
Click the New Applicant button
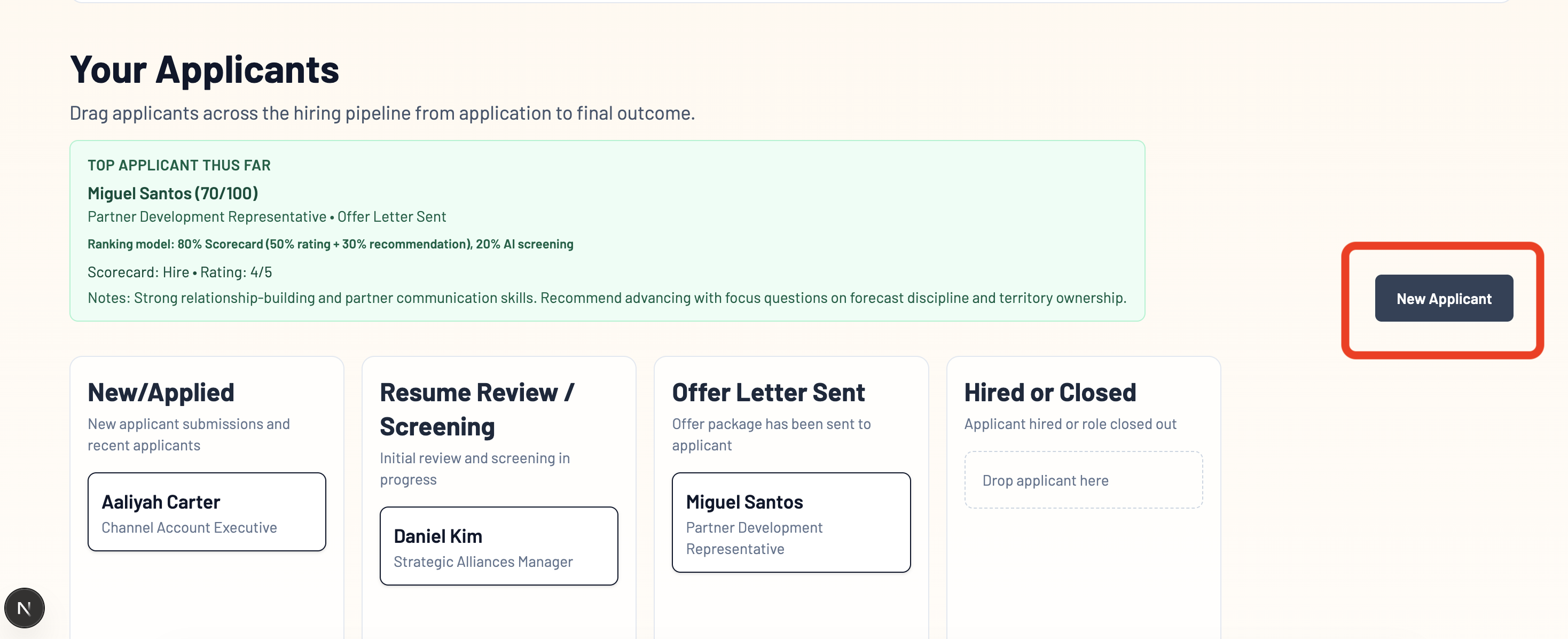1443,299
